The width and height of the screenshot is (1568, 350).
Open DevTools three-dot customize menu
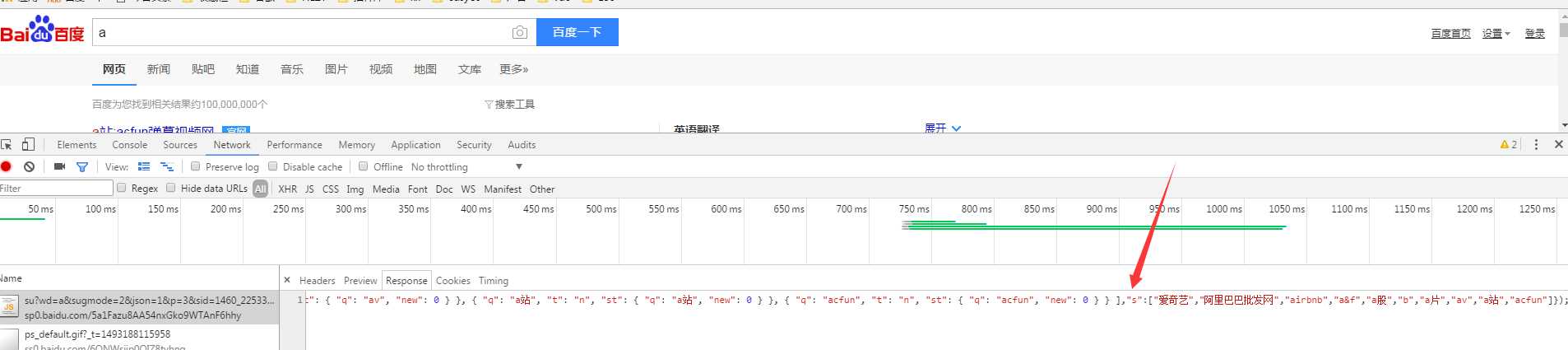click(x=1536, y=144)
